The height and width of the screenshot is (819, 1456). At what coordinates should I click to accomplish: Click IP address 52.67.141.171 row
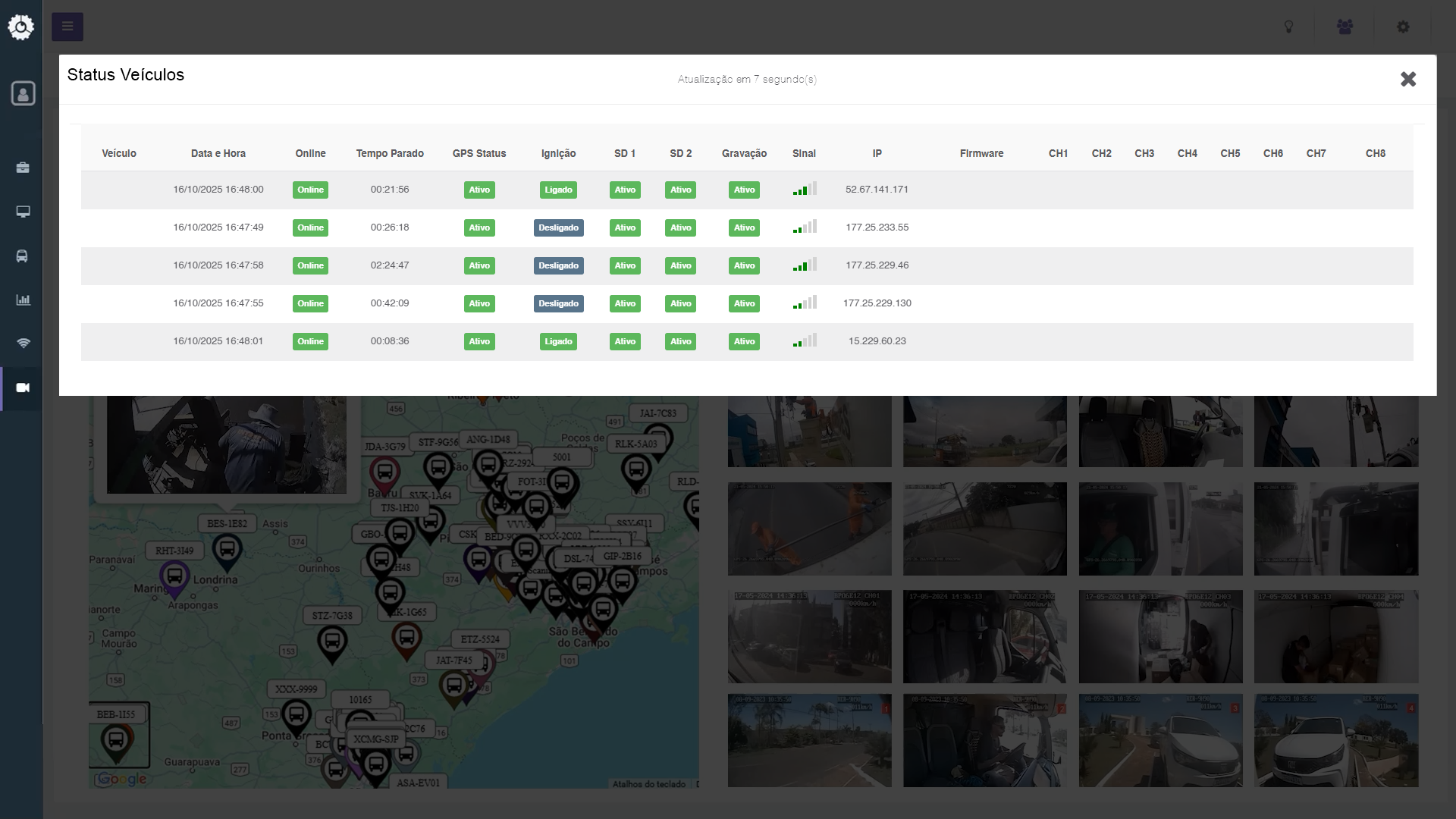pyautogui.click(x=877, y=190)
